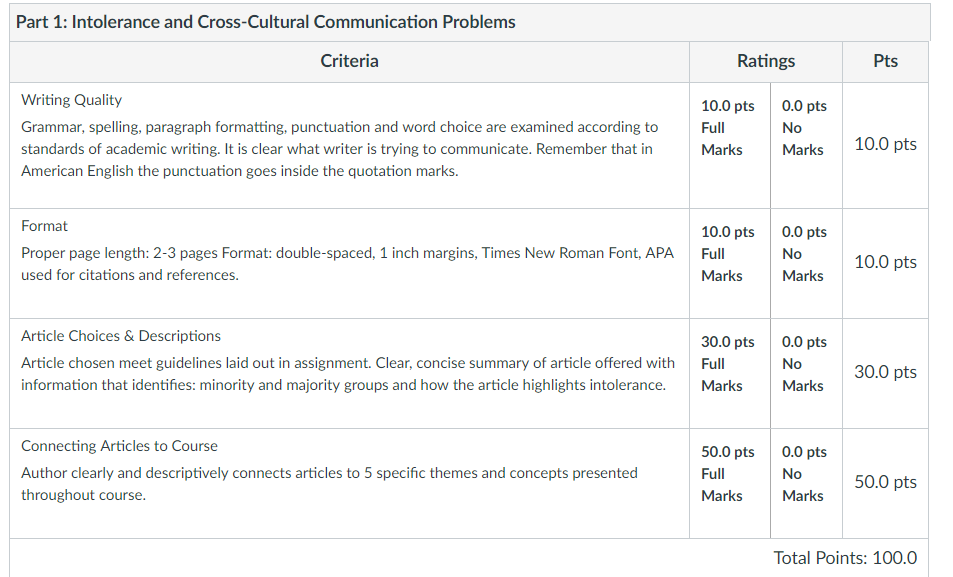Choose 0.0 pts No Marks for Format

click(805, 254)
